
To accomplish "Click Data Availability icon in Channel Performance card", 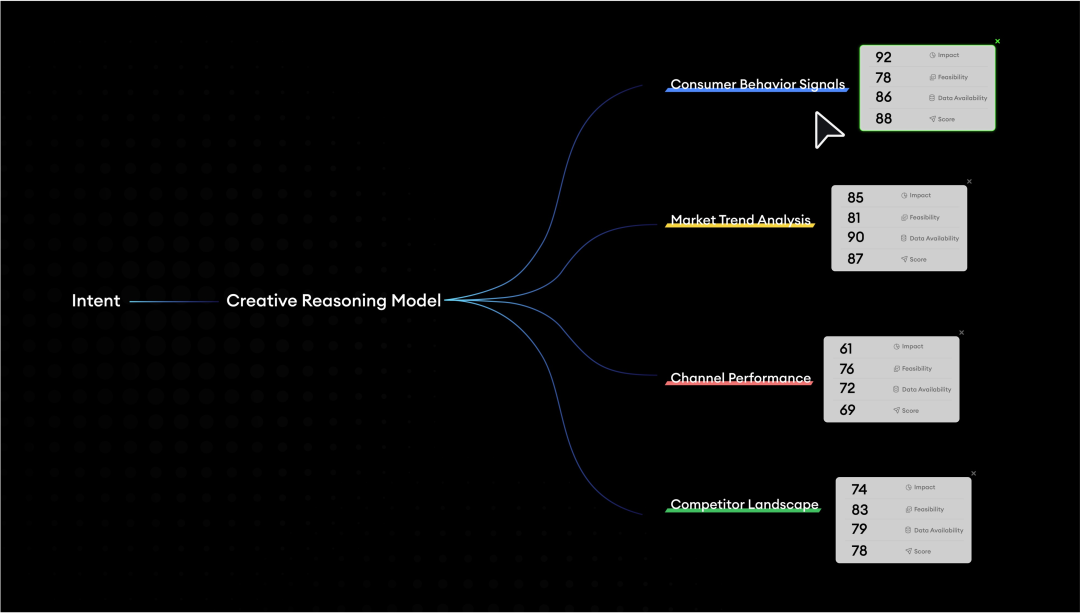I will pos(896,389).
